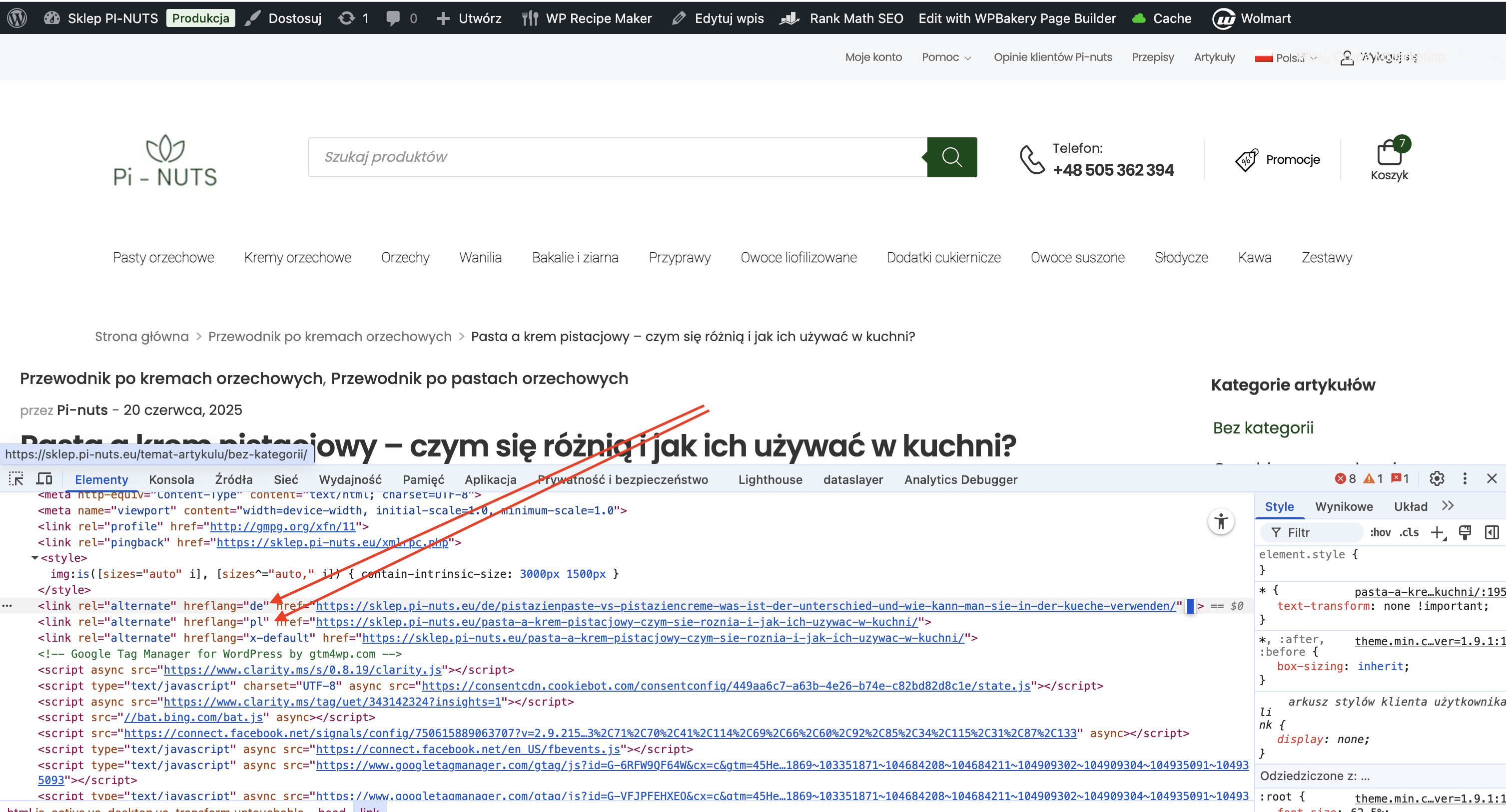Open Przewodnik po pastach orzechowych category link

pos(479,379)
